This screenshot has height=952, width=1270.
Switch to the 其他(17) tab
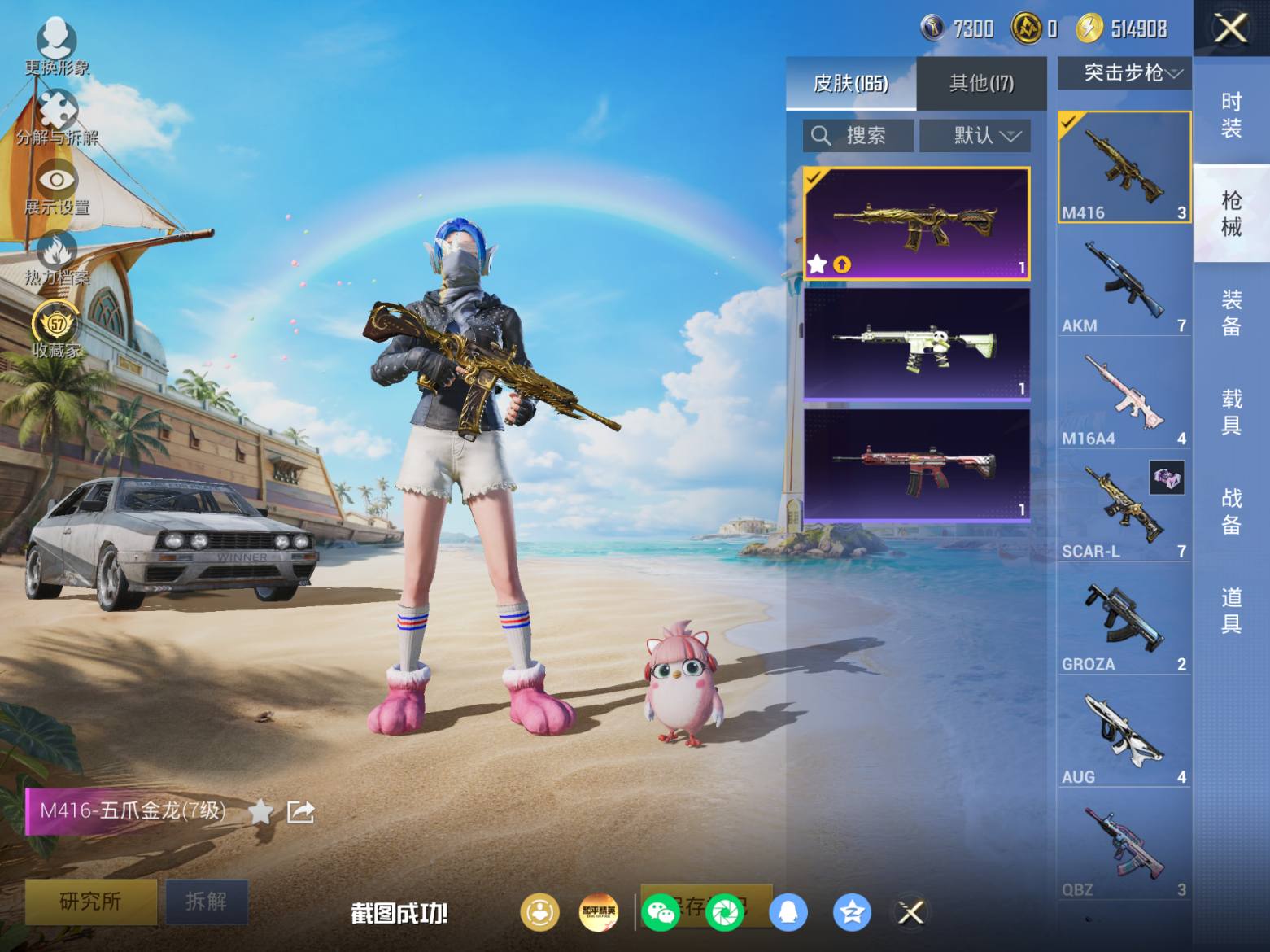[x=981, y=83]
